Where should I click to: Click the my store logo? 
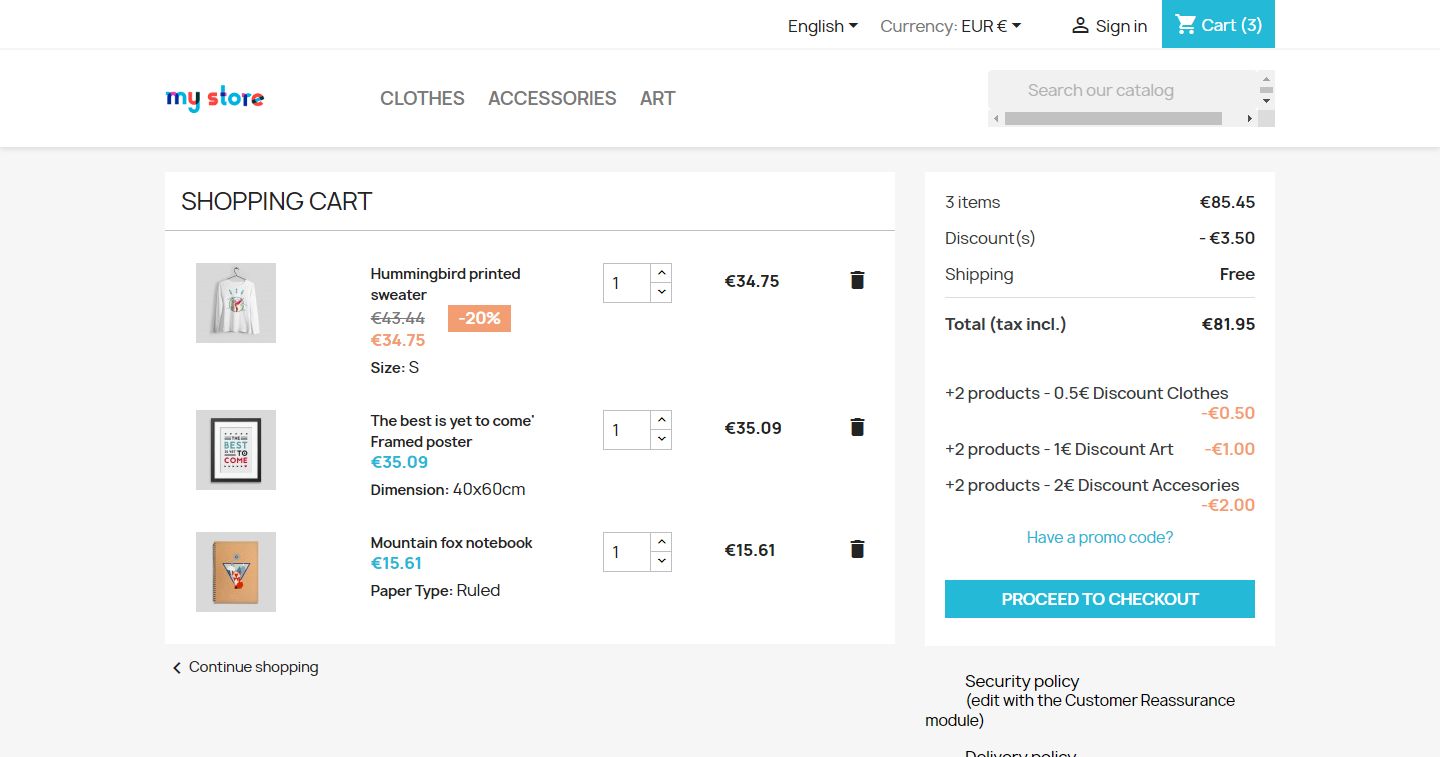click(x=215, y=98)
